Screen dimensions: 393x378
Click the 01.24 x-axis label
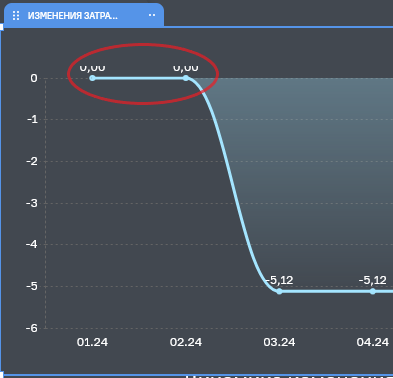point(92,342)
